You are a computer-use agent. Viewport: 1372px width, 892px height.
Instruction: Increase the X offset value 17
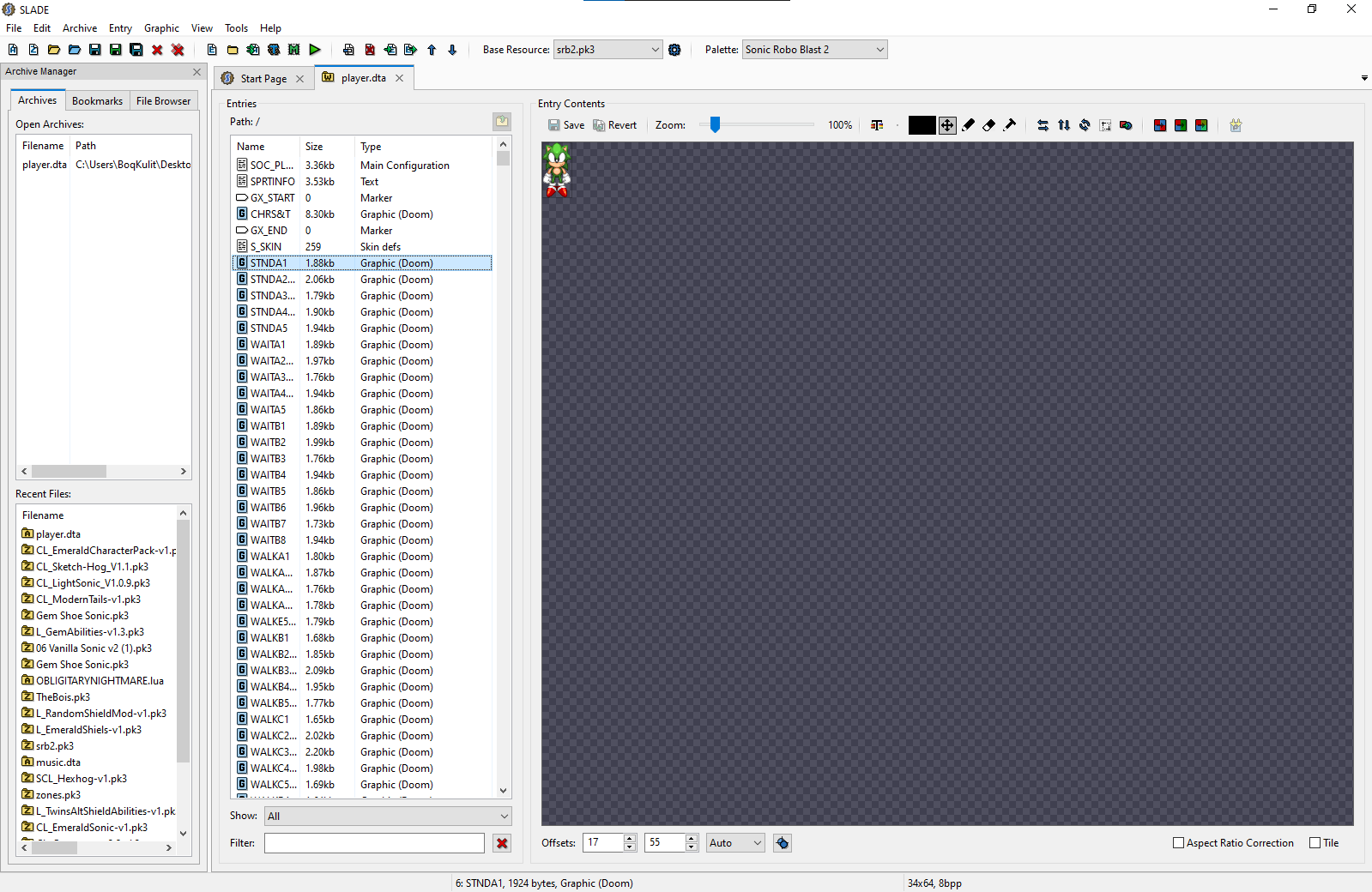click(x=630, y=839)
